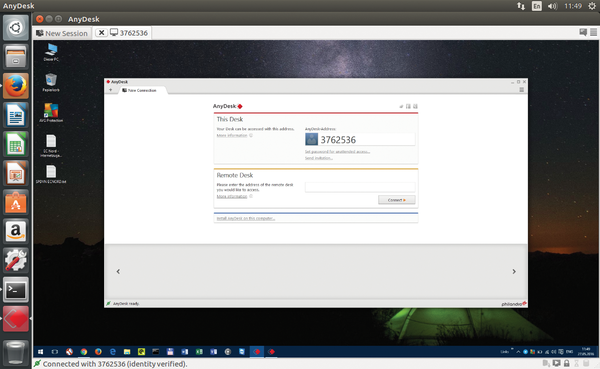This screenshot has width=600, height=369.
Task: Click the clock on the remote Windows taskbar
Action: point(586,351)
